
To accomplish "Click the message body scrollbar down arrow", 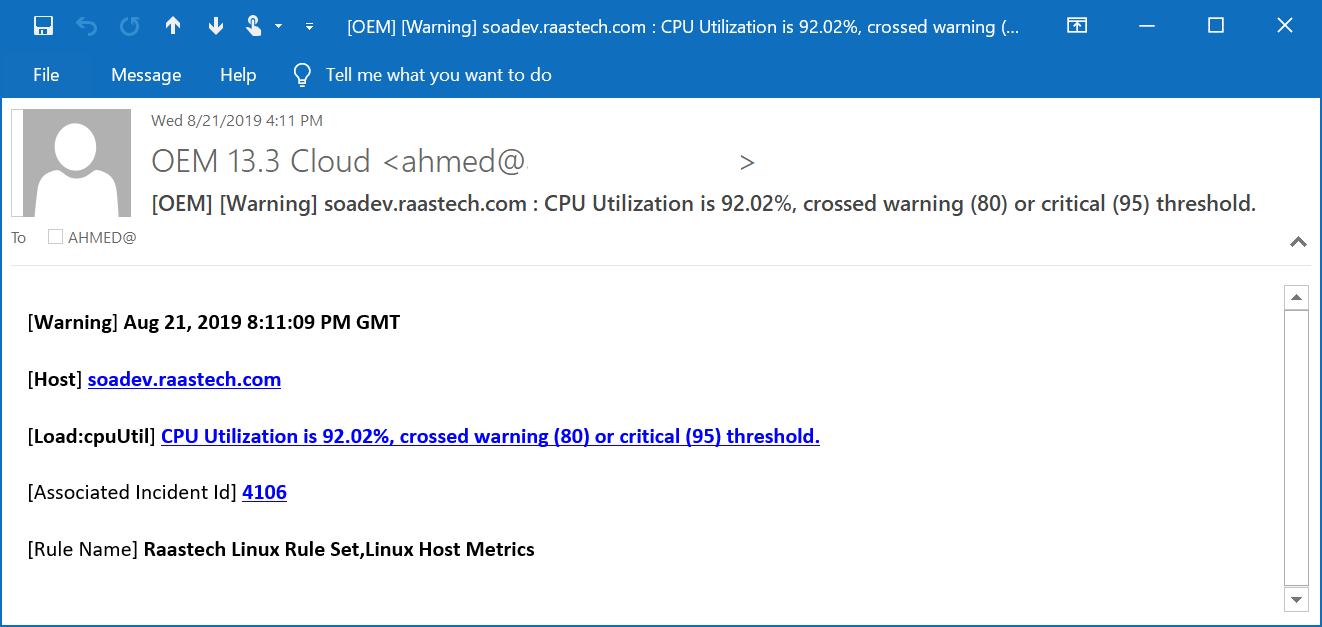I will (x=1297, y=599).
